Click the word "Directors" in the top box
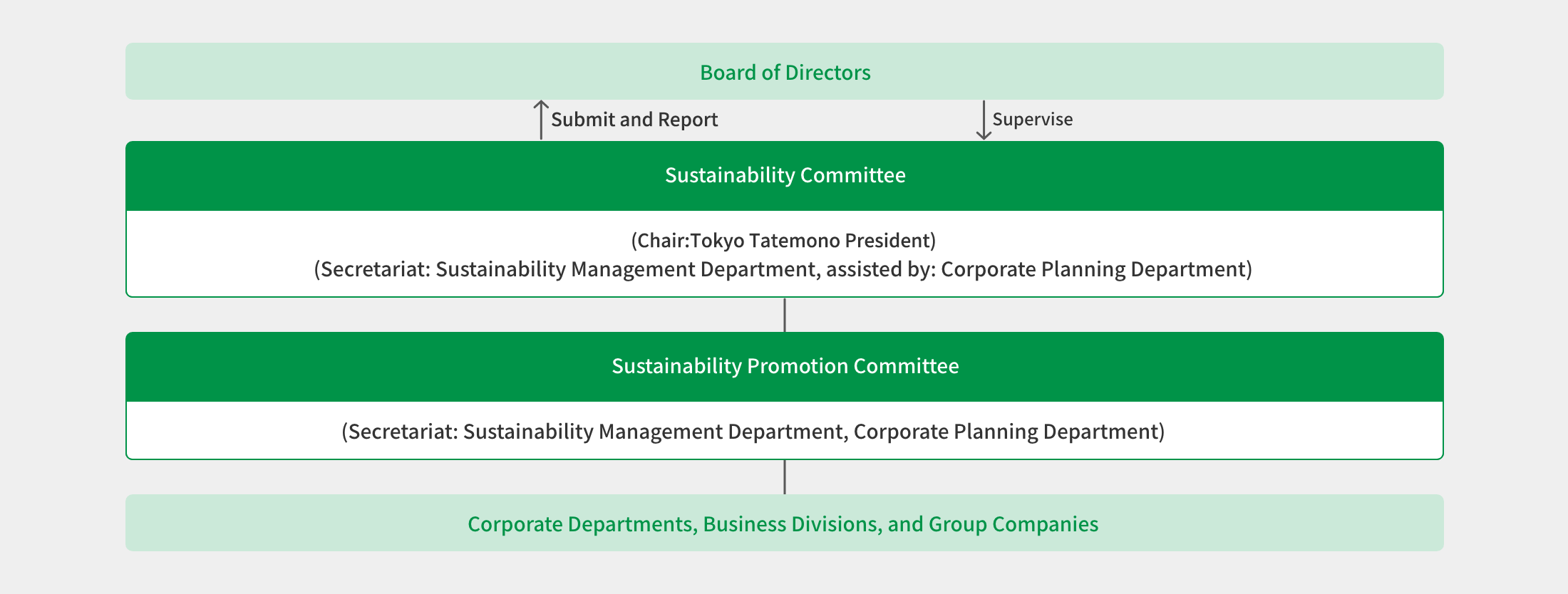Screen dimensions: 1568x594 (x=827, y=73)
